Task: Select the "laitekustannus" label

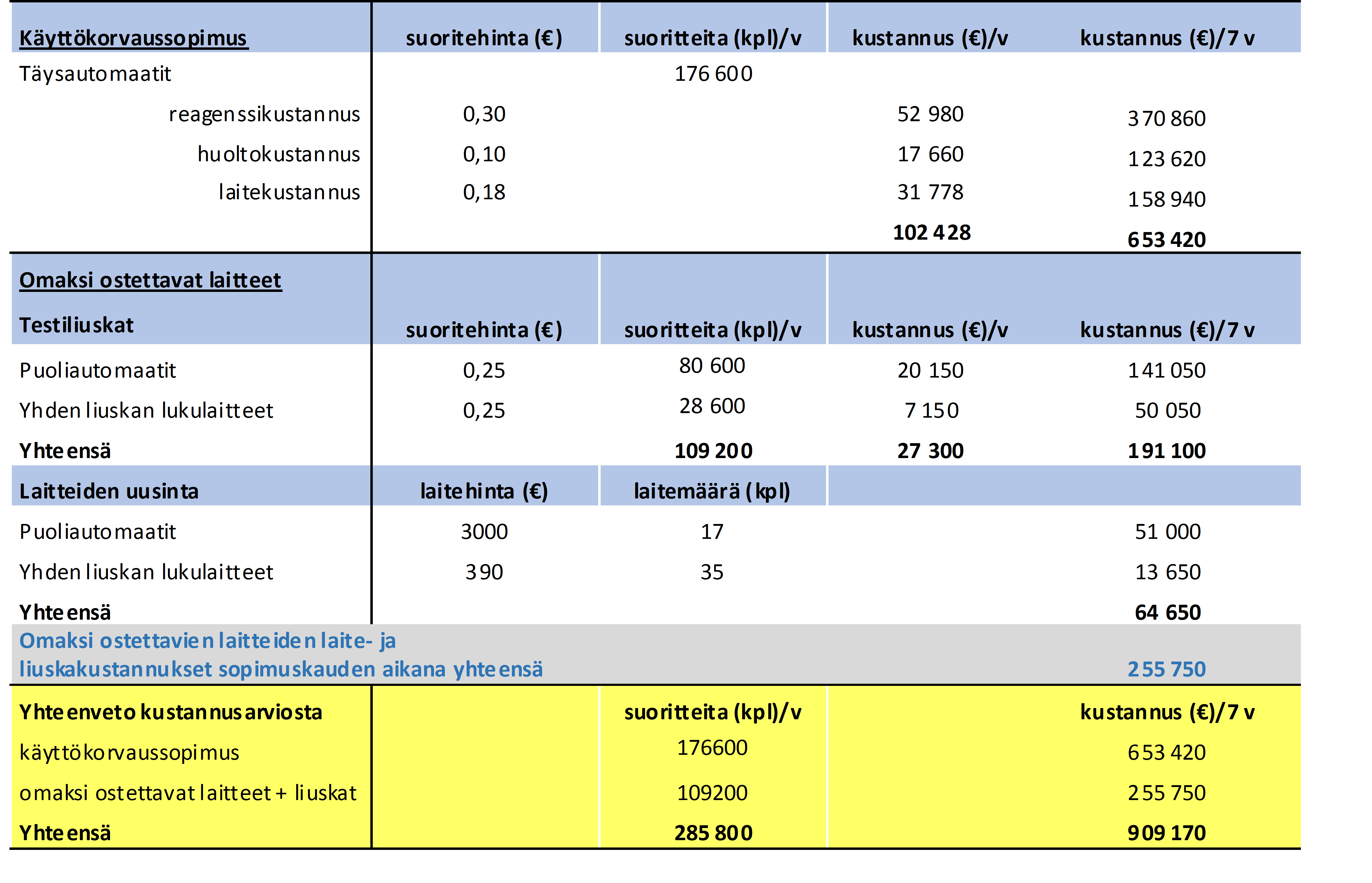Action: [x=290, y=192]
